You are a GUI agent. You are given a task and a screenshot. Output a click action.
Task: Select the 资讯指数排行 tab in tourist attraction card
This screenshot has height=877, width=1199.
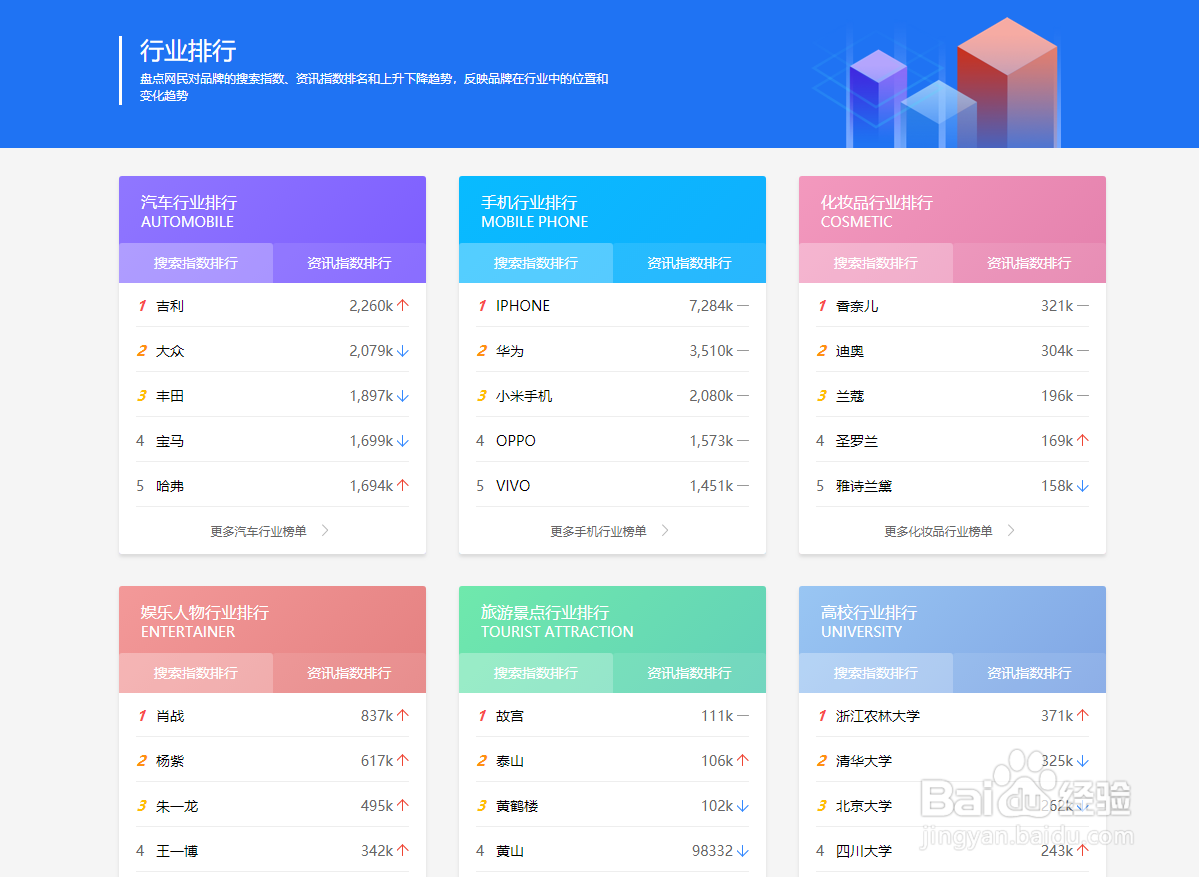689,673
